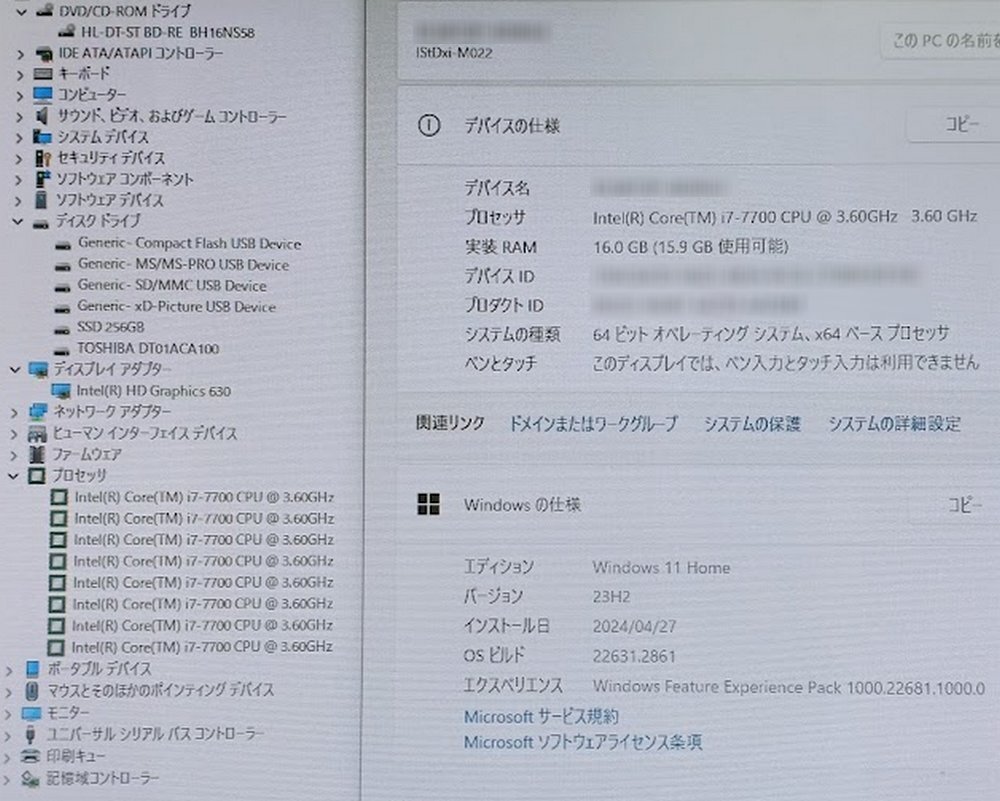Click the USB controller plug icon
This screenshot has width=1000, height=801.
tap(30, 735)
